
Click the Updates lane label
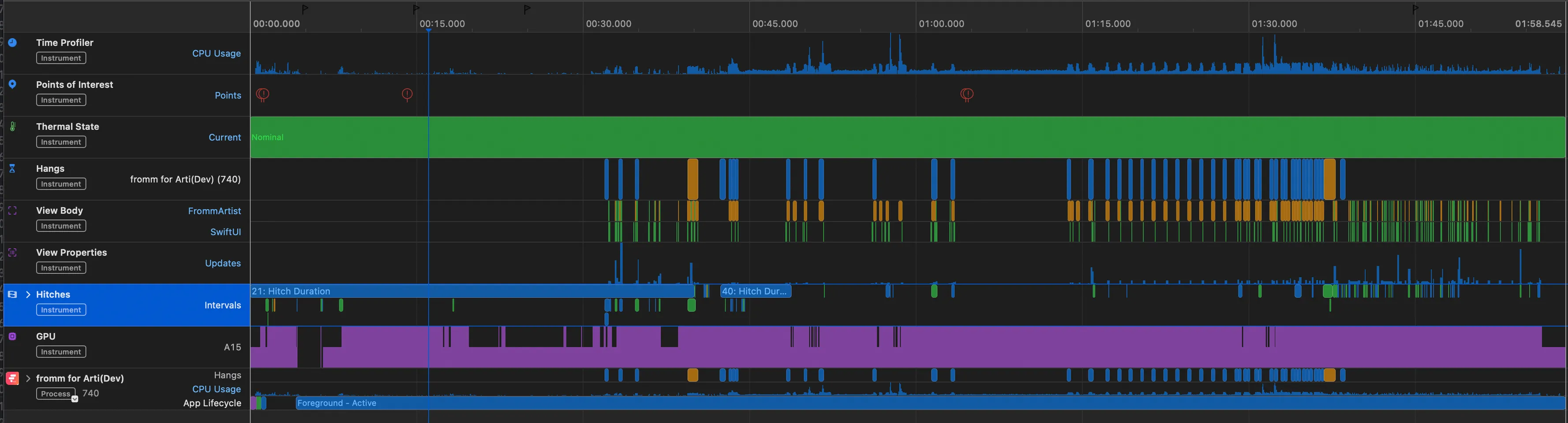coord(223,263)
